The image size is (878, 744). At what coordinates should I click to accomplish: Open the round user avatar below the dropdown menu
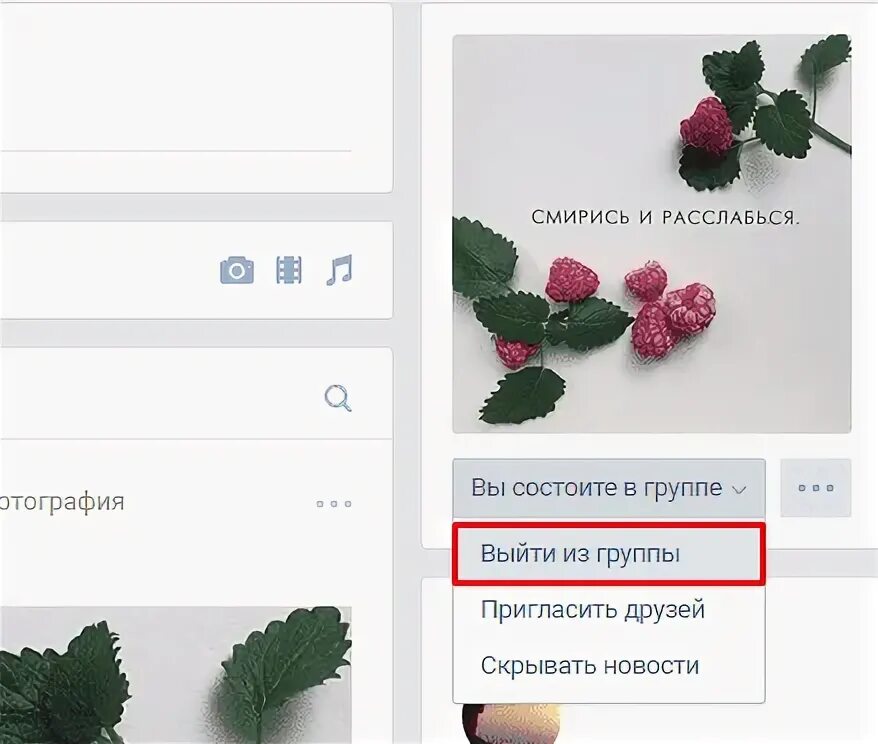511,723
